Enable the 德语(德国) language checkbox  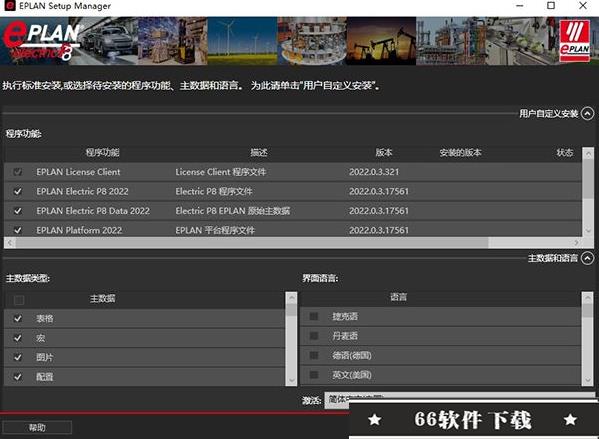(x=314, y=355)
